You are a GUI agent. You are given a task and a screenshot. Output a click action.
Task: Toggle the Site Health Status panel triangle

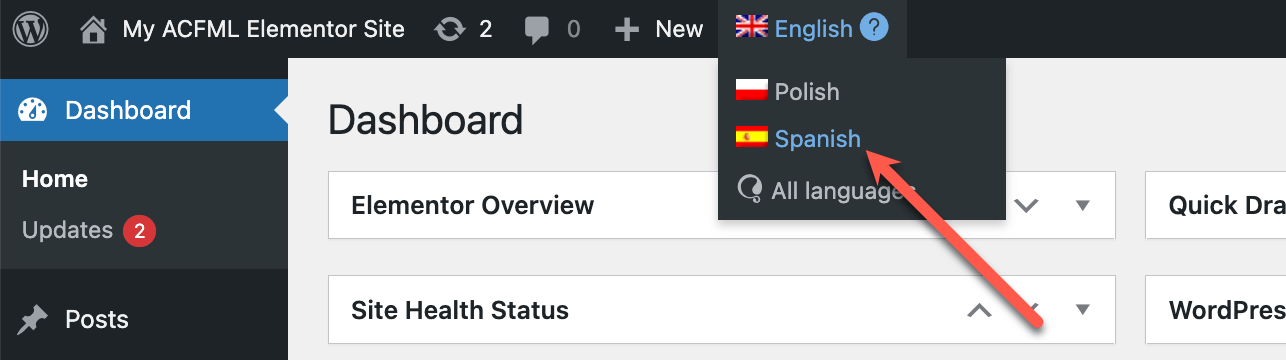point(1082,310)
